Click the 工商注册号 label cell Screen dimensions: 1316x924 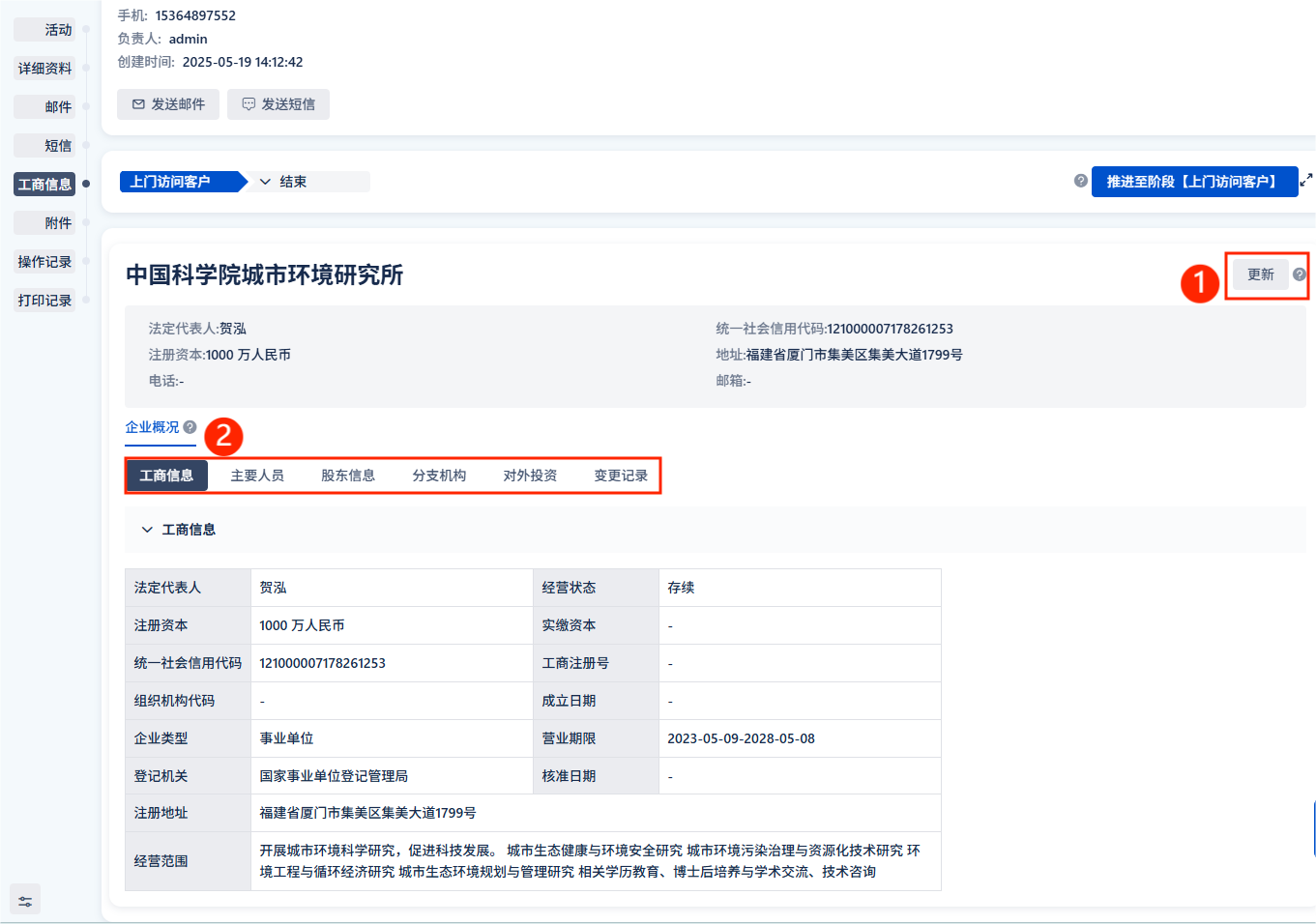pos(596,663)
